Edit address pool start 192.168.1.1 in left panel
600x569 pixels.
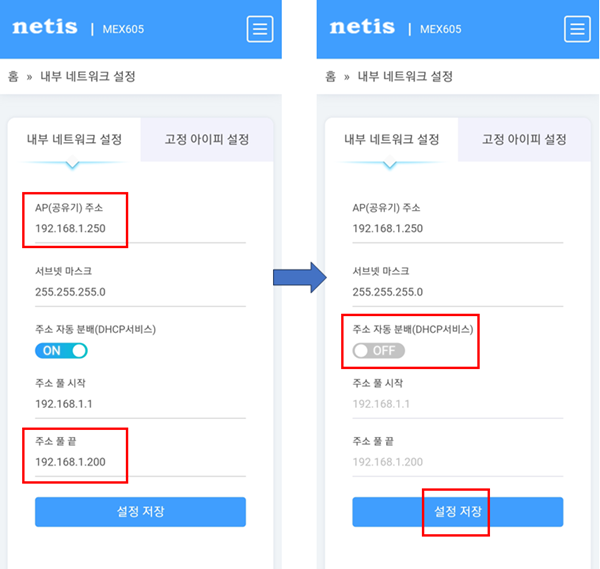(x=140, y=404)
